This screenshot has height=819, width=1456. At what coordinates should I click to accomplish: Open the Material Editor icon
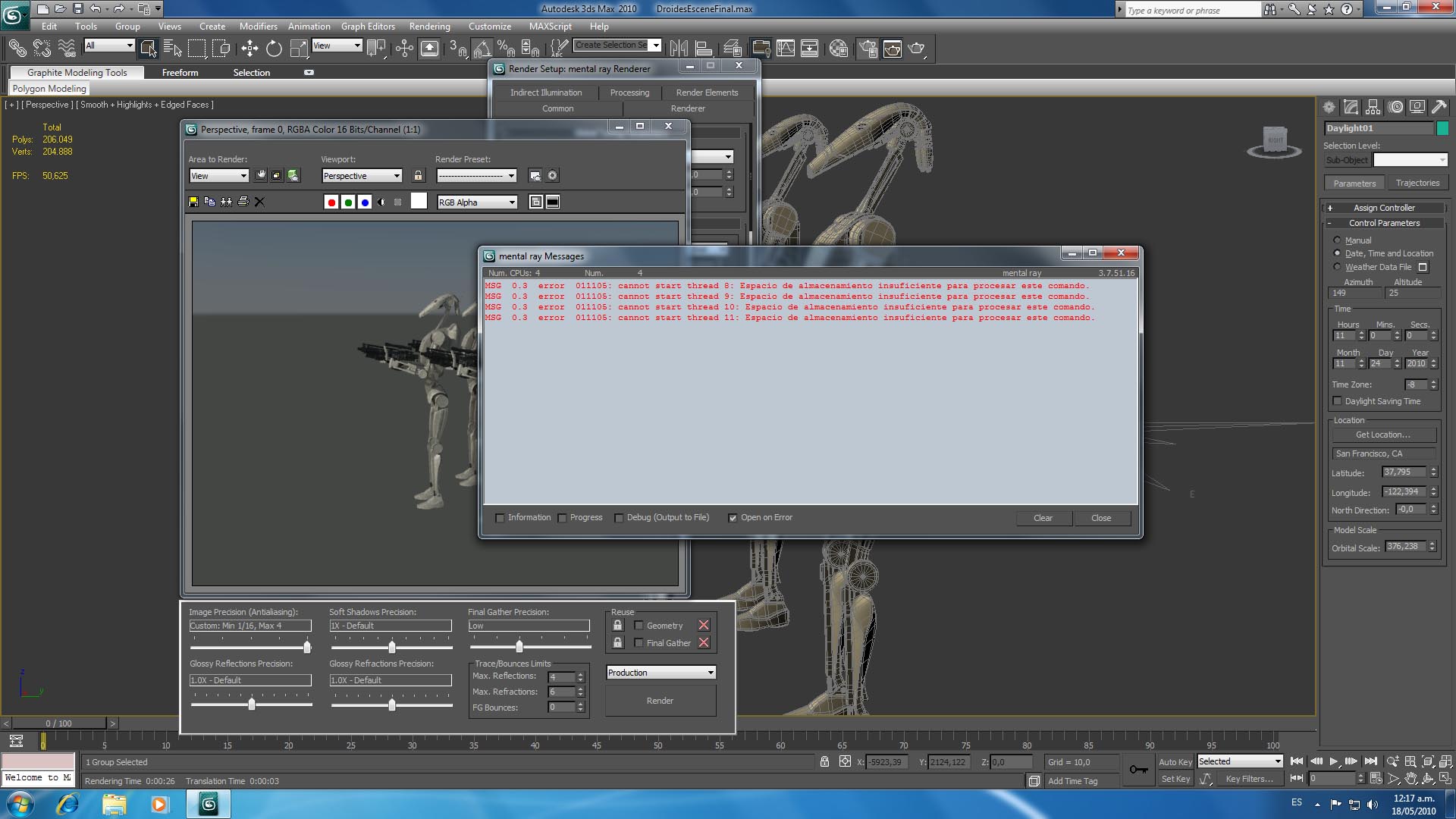pos(838,49)
